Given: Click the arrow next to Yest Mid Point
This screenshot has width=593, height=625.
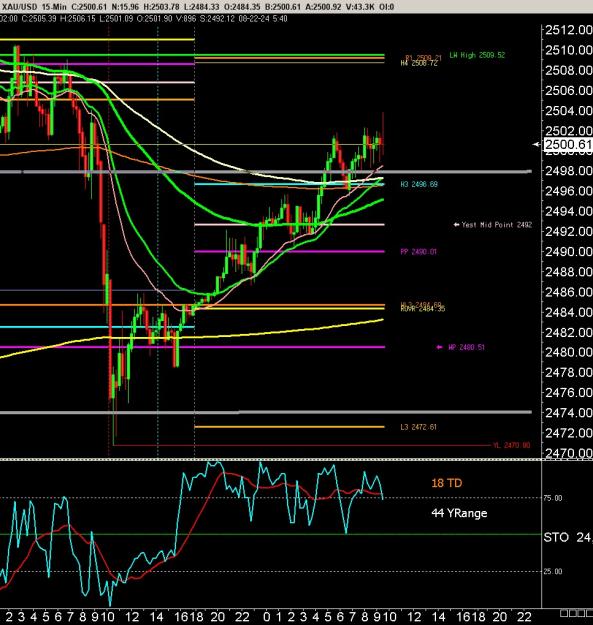Looking at the screenshot, I should pos(457,225).
